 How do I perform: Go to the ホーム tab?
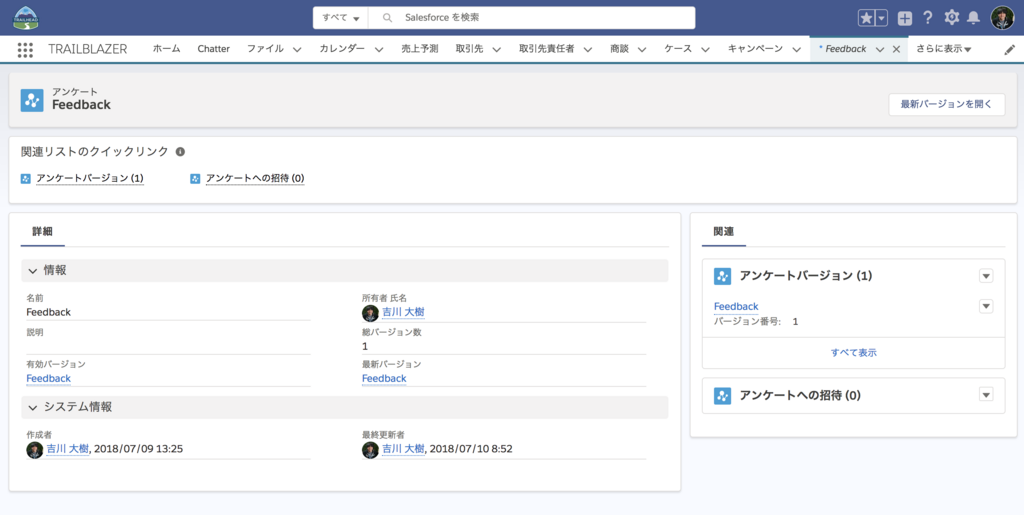(167, 49)
